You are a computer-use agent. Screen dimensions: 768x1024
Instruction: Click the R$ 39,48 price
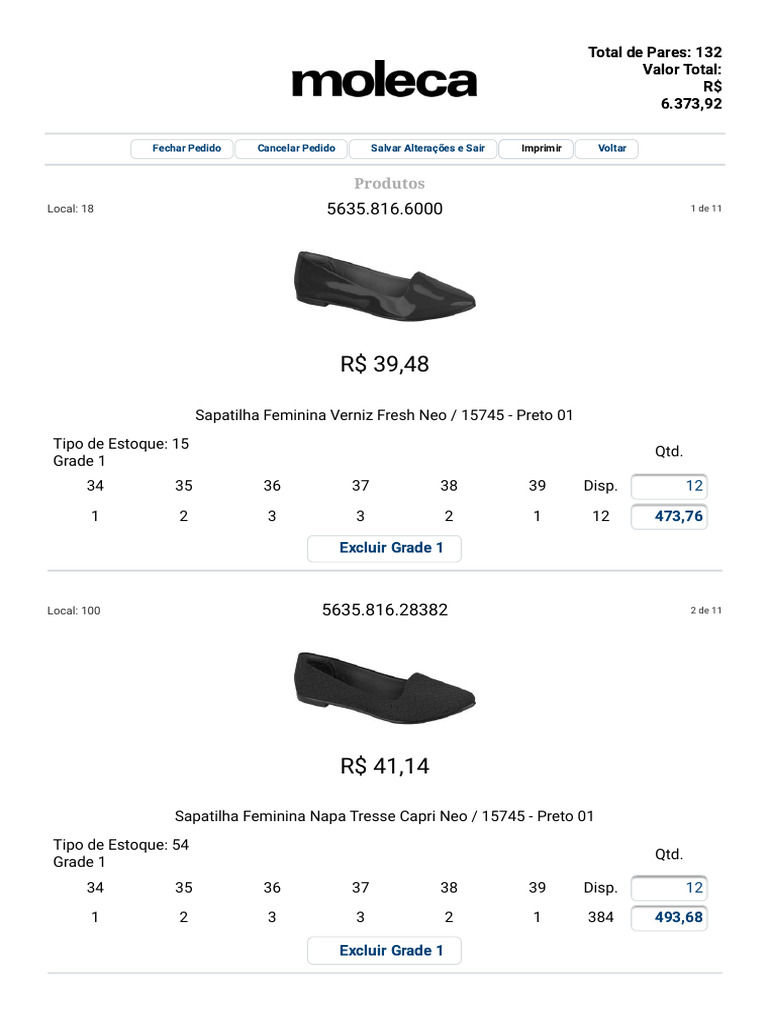[385, 364]
